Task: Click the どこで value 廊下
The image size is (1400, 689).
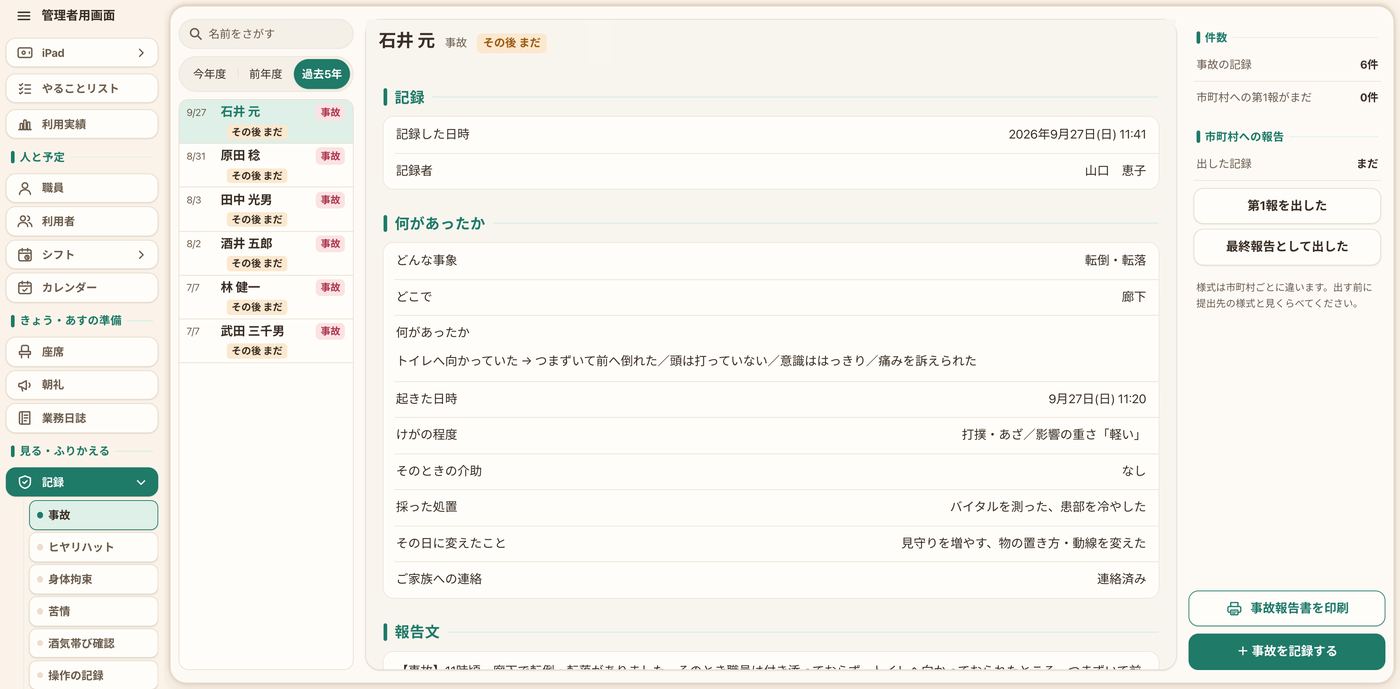Action: (x=1134, y=297)
